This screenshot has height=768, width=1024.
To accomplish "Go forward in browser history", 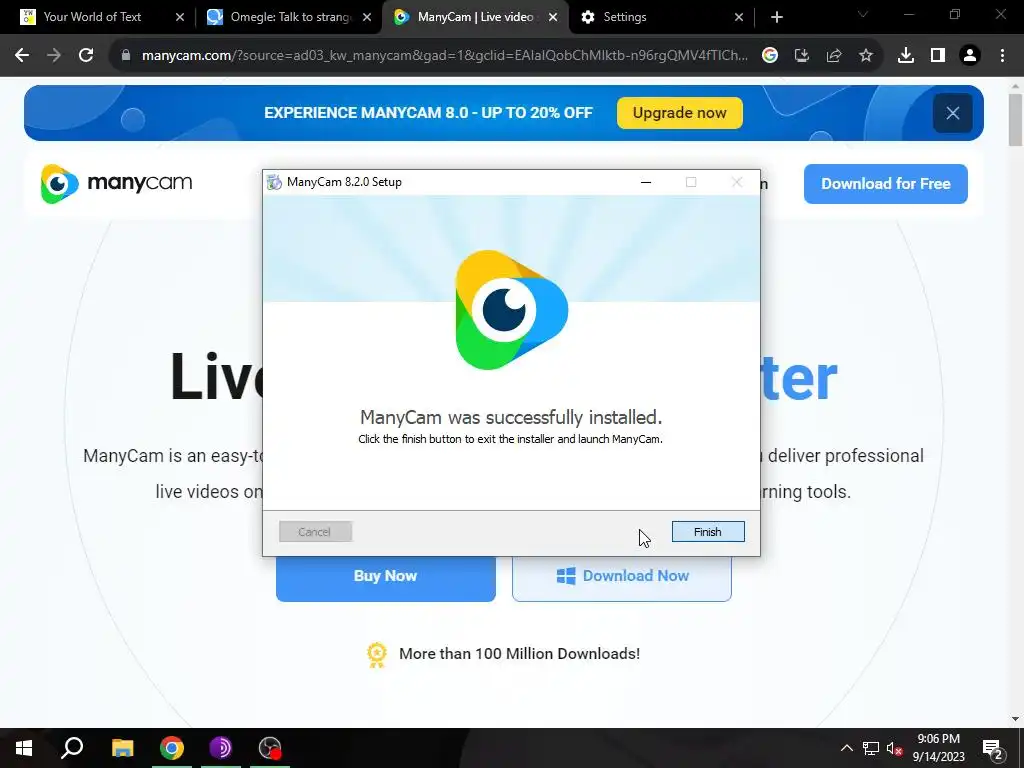I will tap(54, 56).
